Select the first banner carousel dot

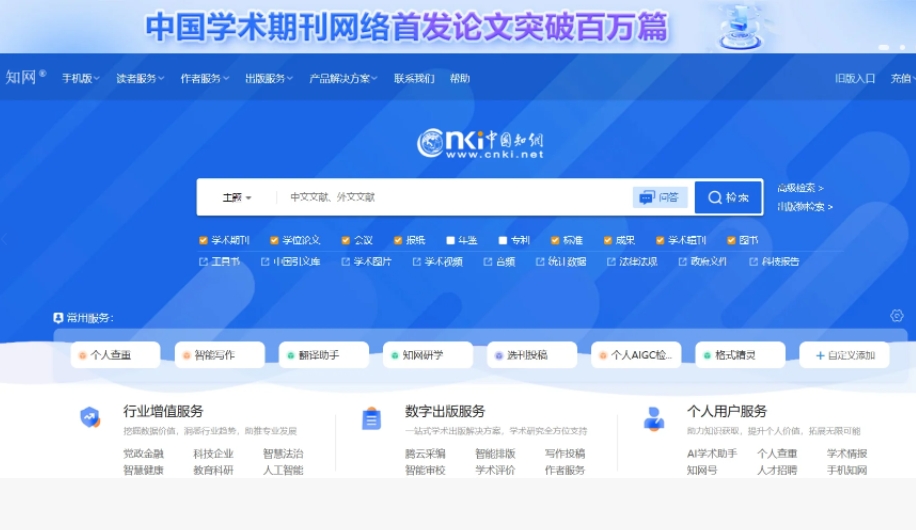pos(884,47)
